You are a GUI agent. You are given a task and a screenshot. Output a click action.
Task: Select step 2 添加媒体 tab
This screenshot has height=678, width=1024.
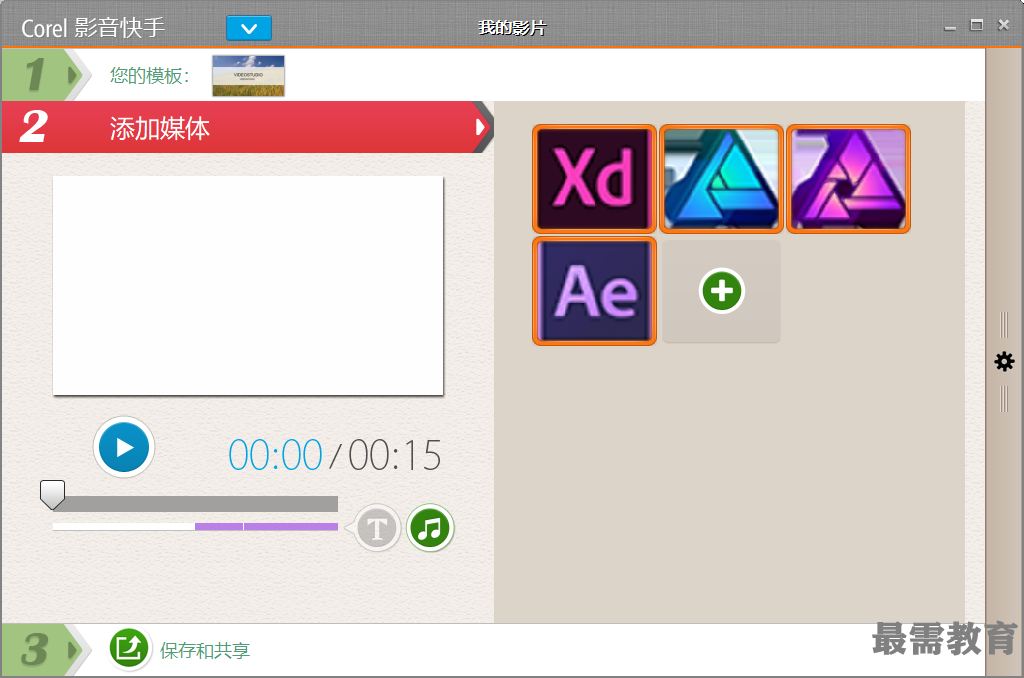click(x=247, y=127)
